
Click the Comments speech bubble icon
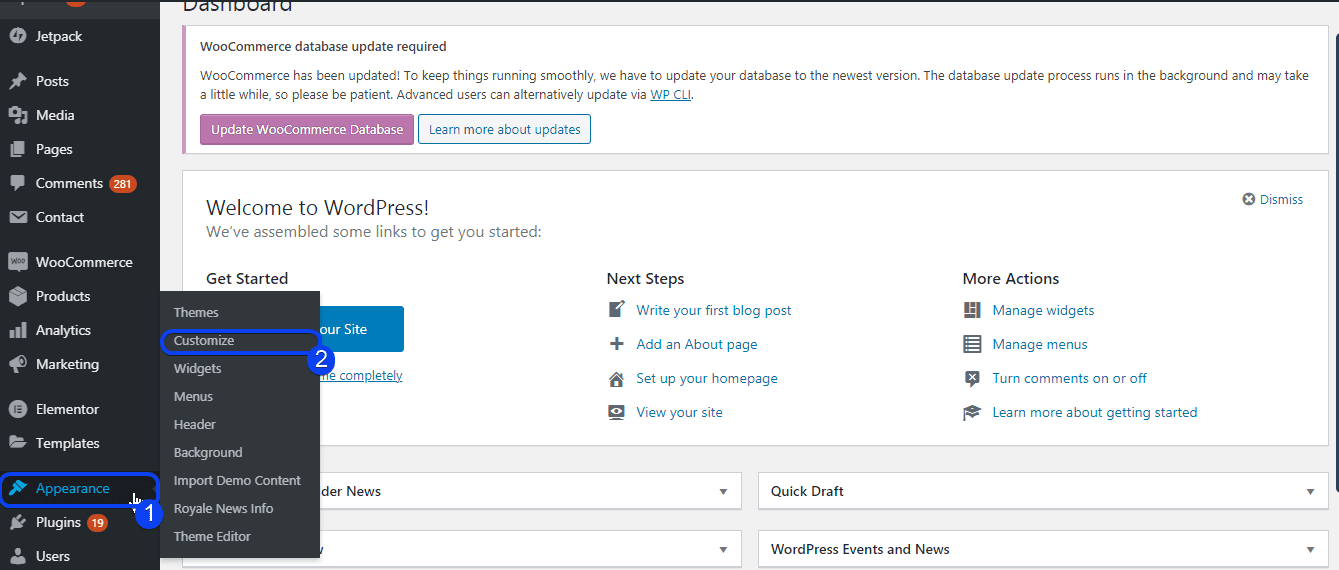click(x=17, y=183)
